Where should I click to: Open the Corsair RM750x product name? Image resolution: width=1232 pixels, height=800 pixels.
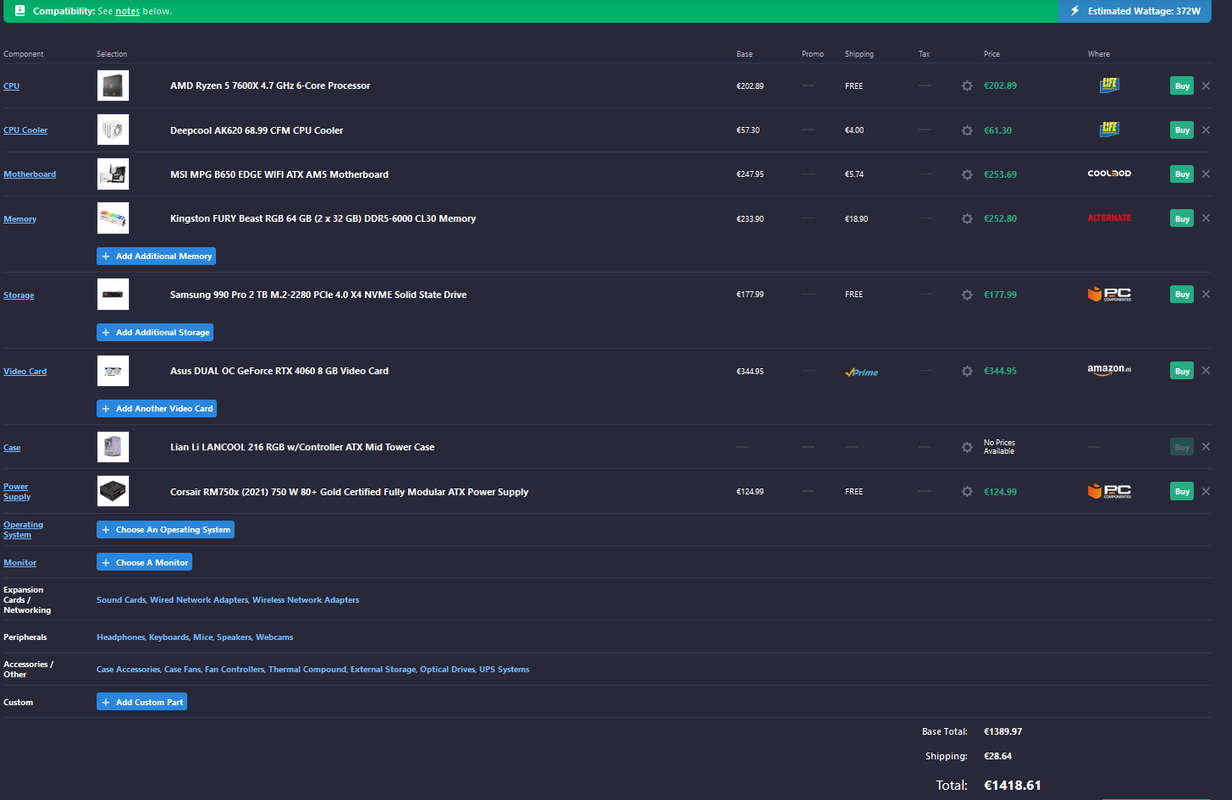click(x=349, y=492)
